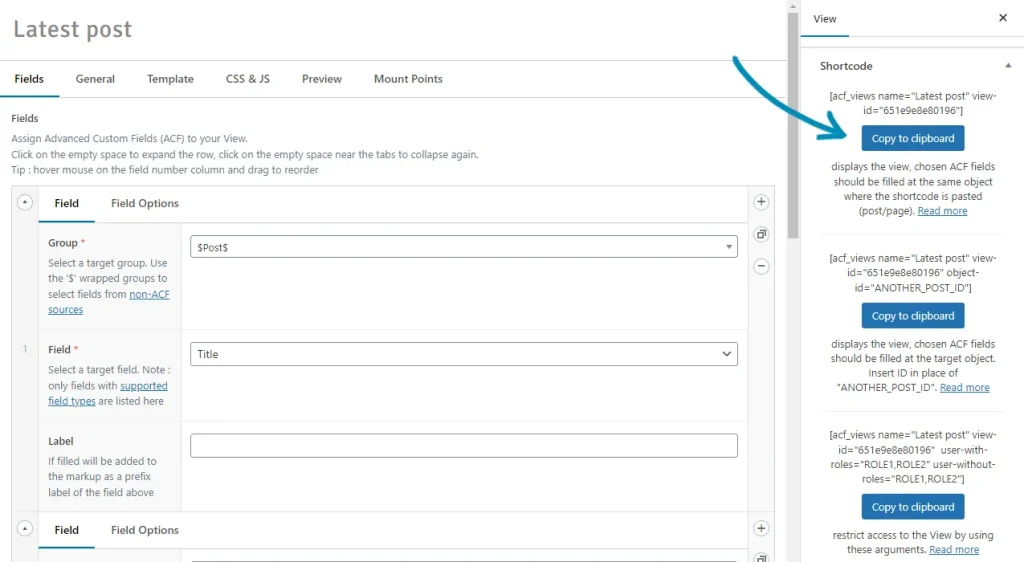1024x562 pixels.
Task: Open the Mount Points tab
Action: coord(408,79)
